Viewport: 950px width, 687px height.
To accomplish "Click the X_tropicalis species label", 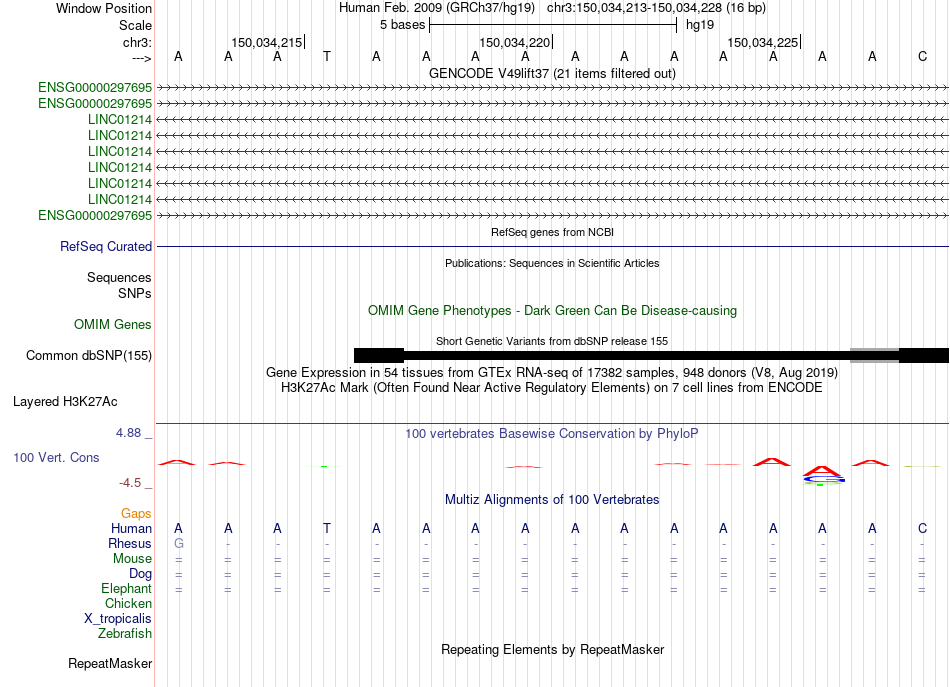I will 118,619.
